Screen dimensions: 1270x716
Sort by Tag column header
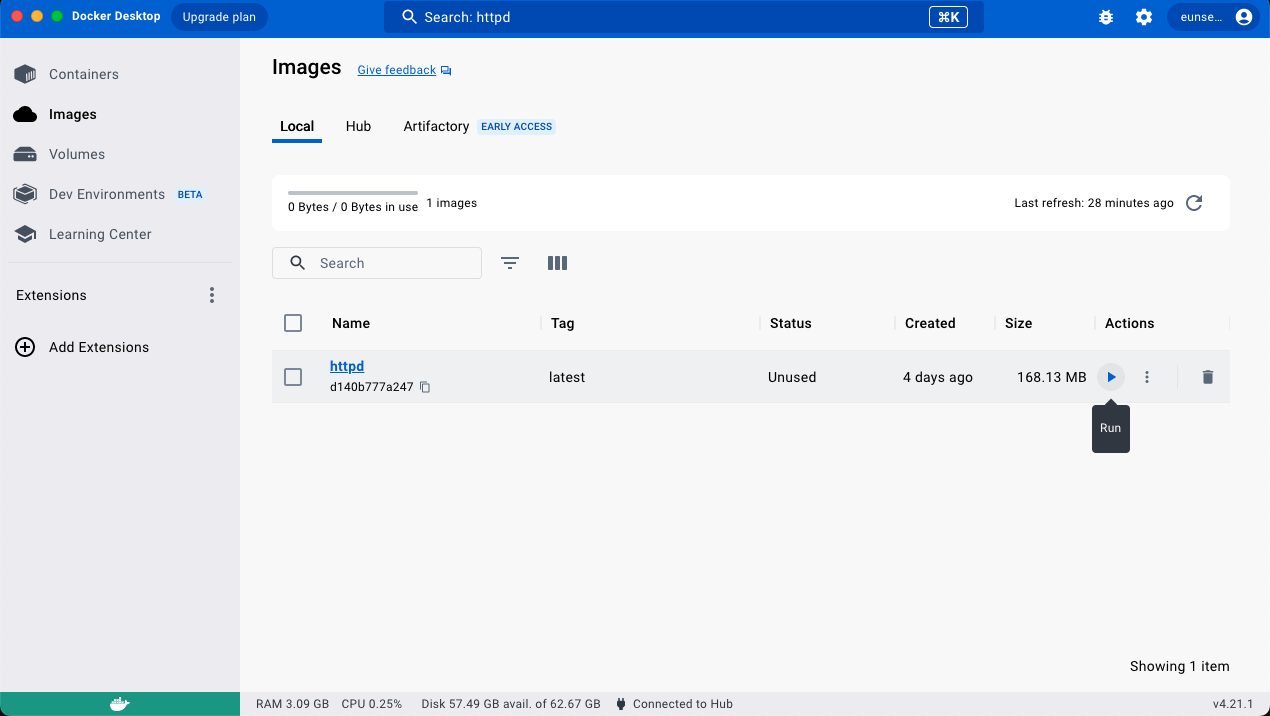[562, 323]
